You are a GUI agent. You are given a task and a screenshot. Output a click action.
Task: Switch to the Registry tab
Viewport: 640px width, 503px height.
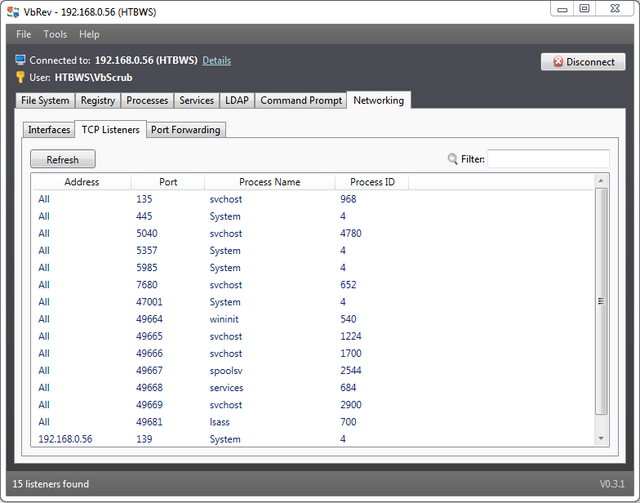(x=98, y=101)
